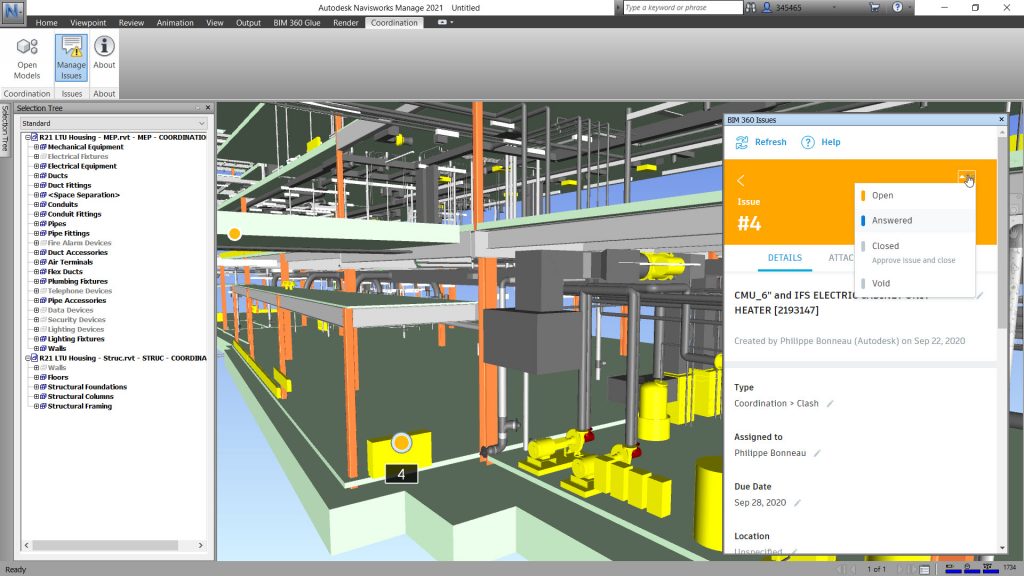The image size is (1024, 576).
Task: Open the help dropdown arrow in title bar
Action: tap(908, 8)
